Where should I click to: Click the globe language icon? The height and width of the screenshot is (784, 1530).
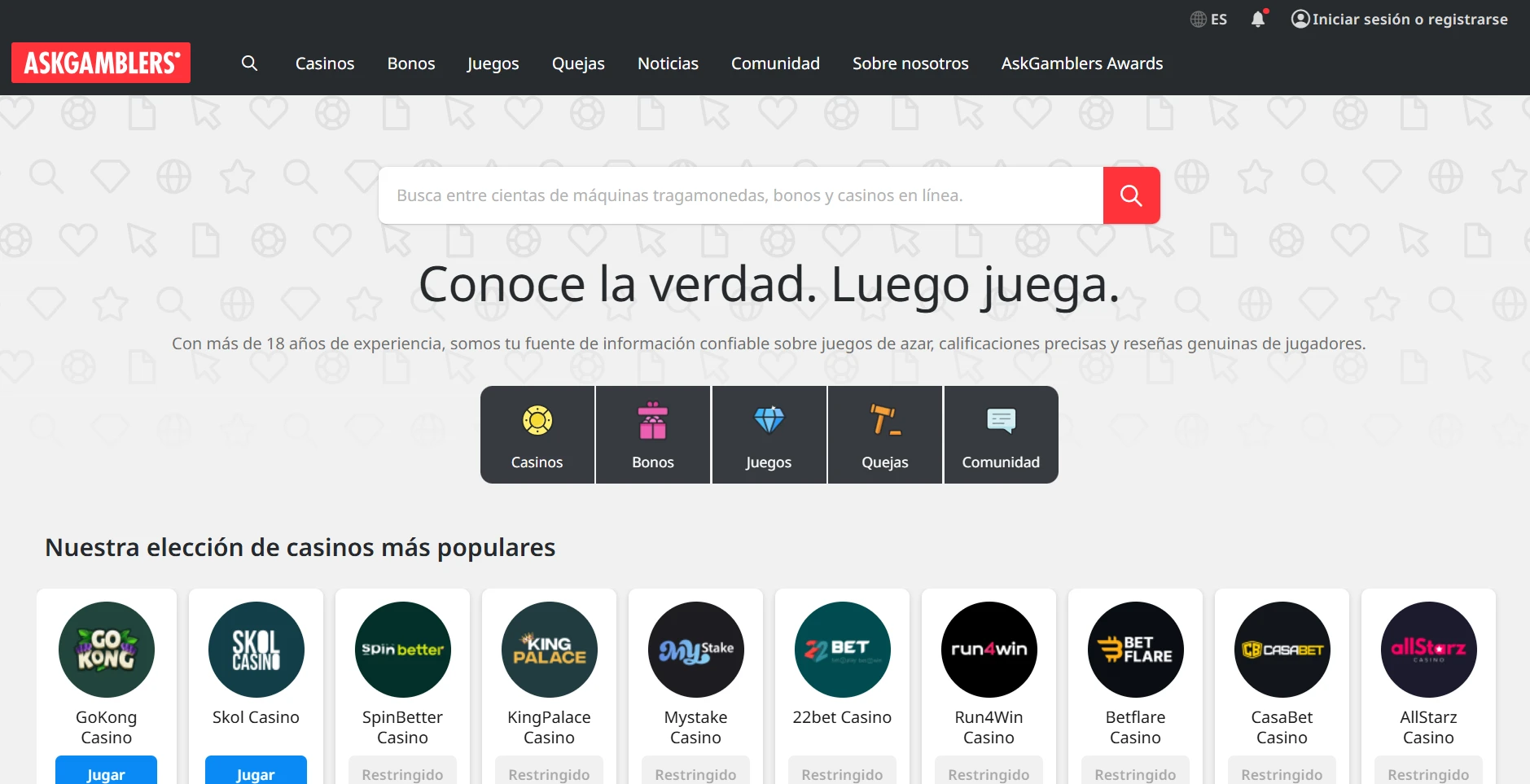tap(1199, 20)
